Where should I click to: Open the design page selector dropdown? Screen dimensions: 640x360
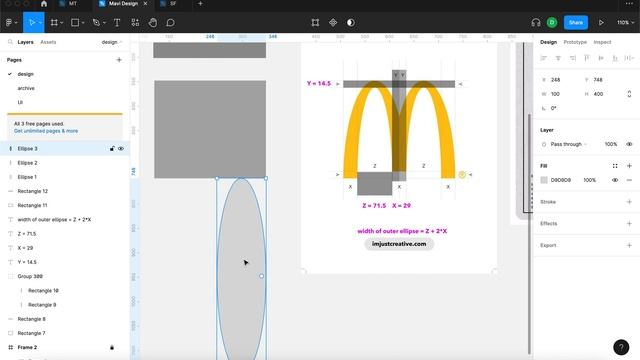coord(111,42)
